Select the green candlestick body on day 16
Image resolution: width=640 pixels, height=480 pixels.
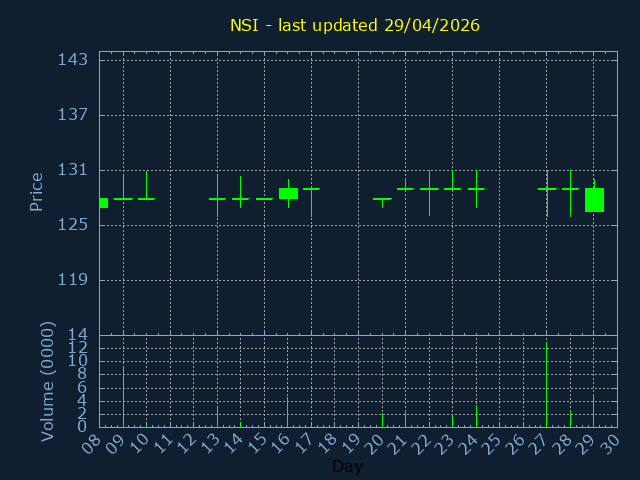coord(288,193)
